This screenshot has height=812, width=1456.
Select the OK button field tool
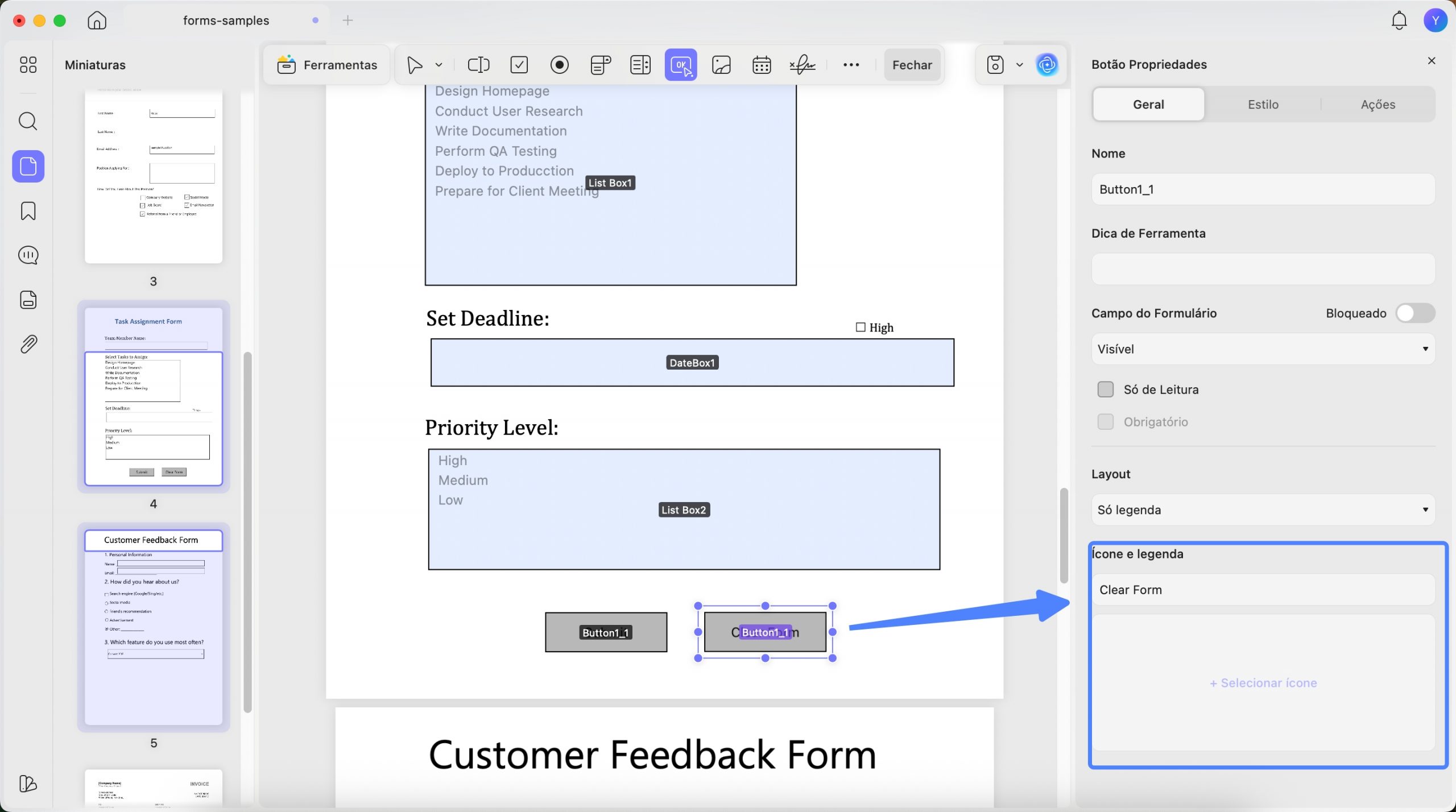[x=681, y=65]
